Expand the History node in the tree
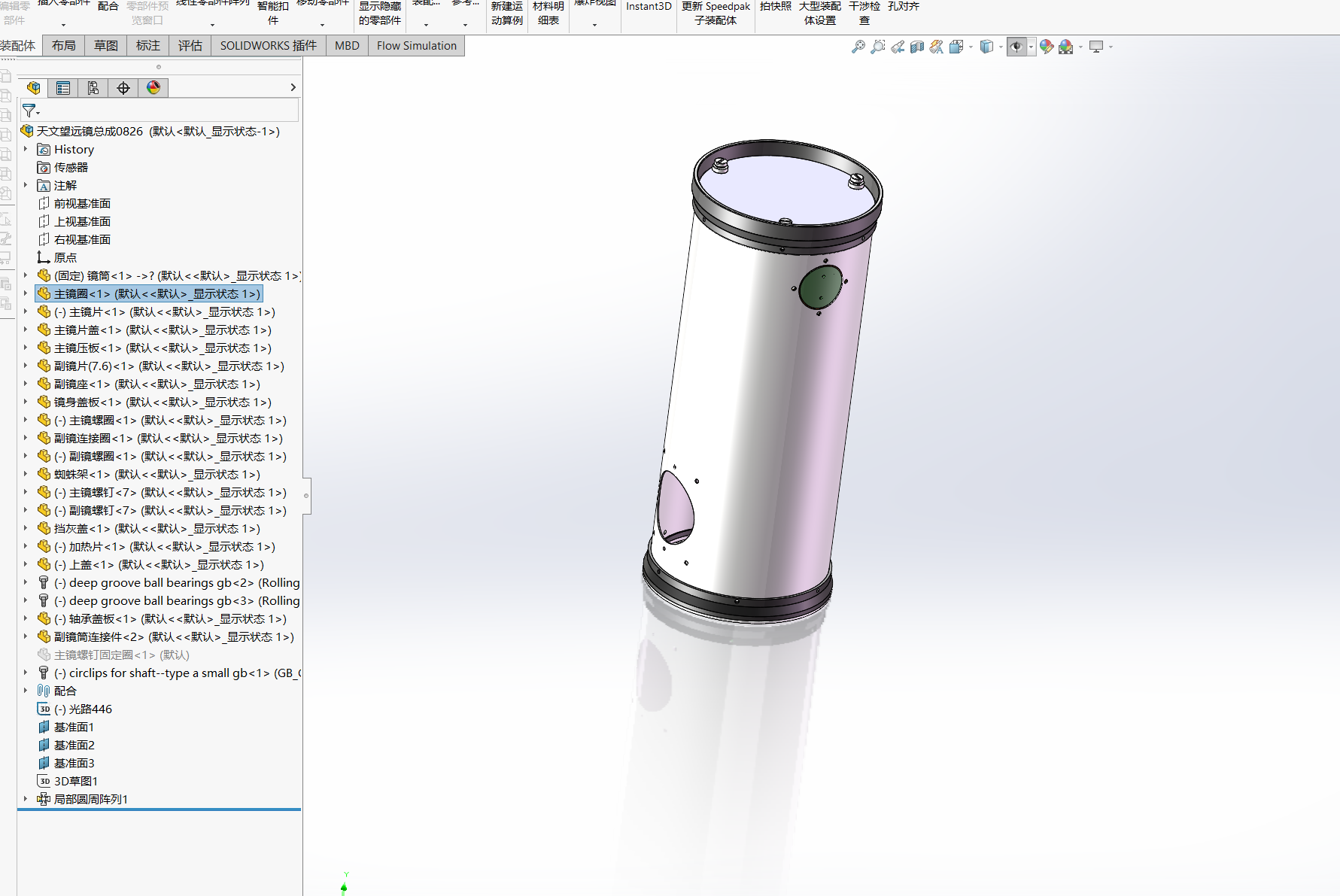The width and height of the screenshot is (1340, 896). 26,149
